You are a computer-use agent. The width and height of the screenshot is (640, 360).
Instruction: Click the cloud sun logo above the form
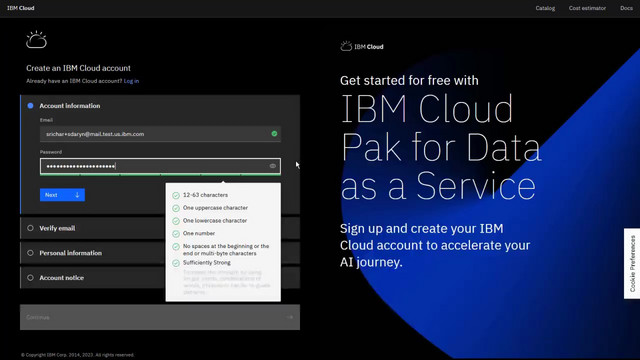tap(36, 40)
